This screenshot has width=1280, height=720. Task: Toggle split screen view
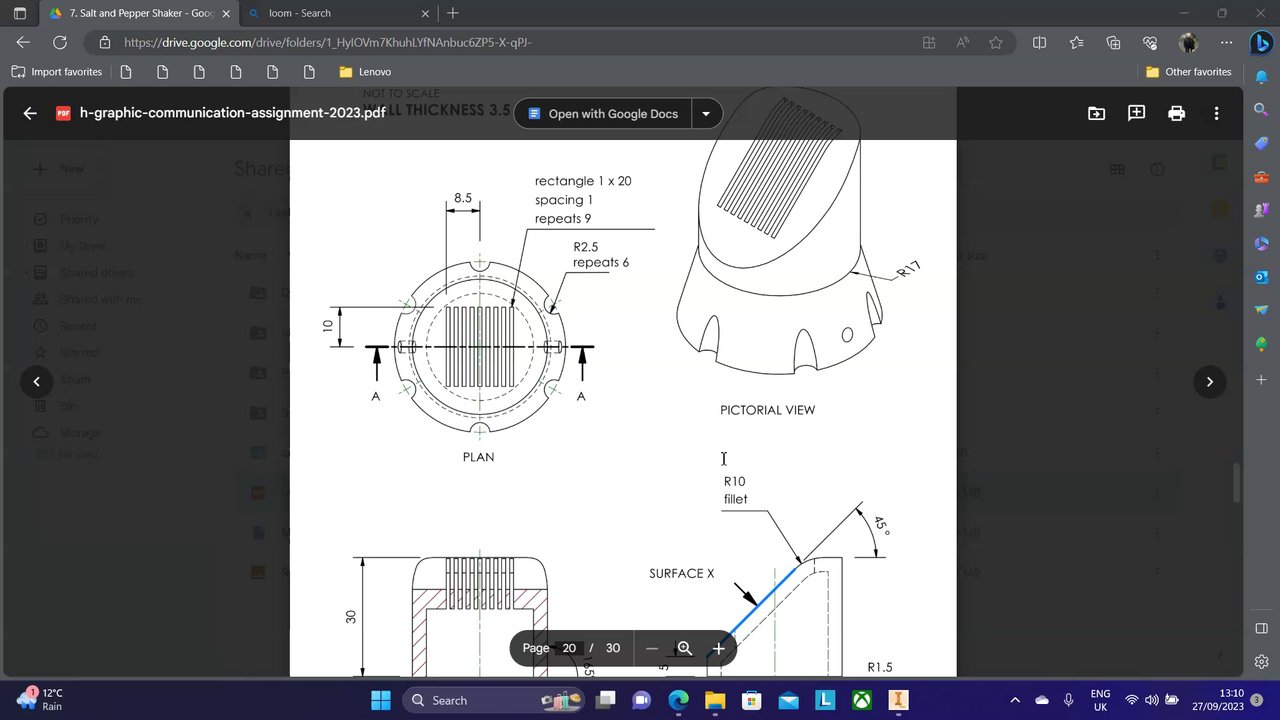click(1039, 42)
